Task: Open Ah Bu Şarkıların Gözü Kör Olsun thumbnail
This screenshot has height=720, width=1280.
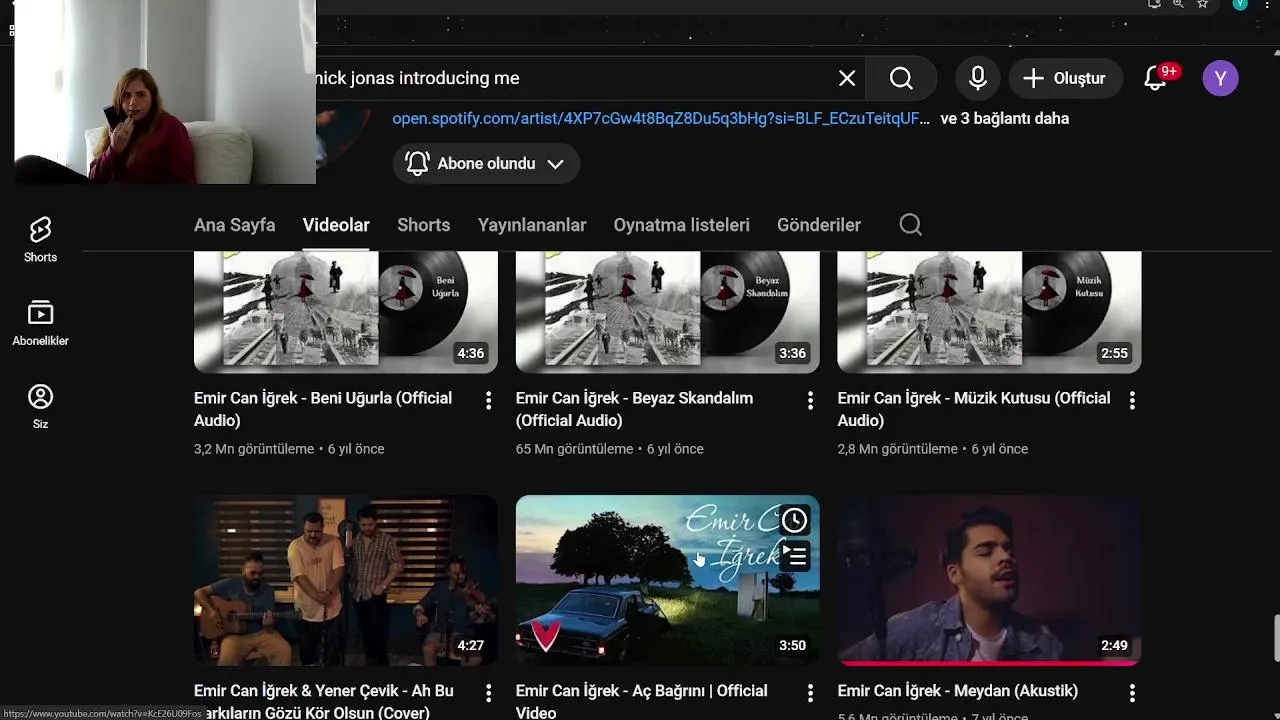Action: coord(346,580)
